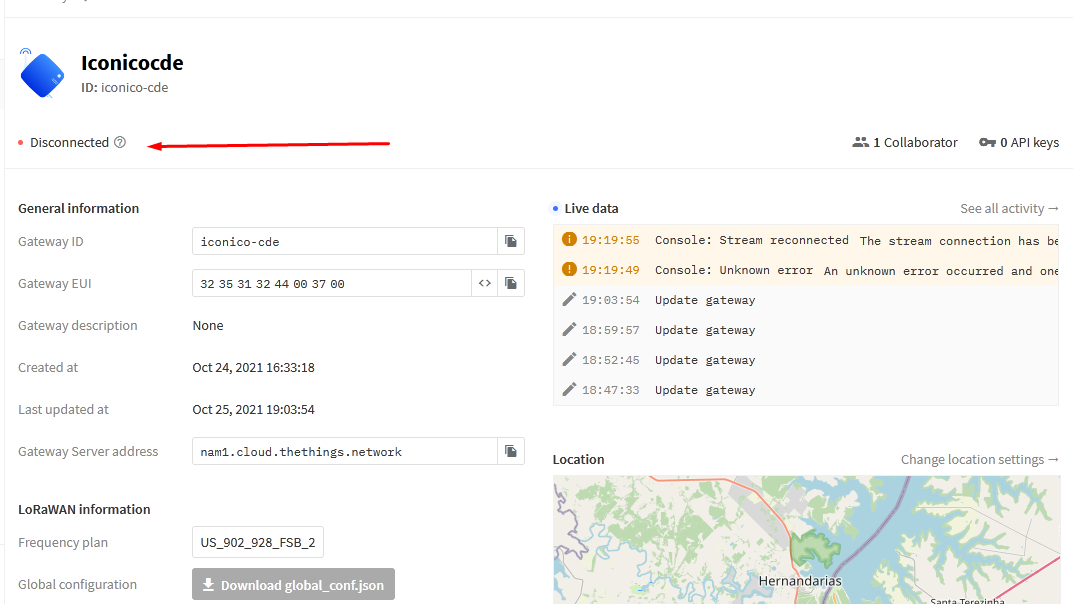The image size is (1073, 604).
Task: Copy the Gateway ID to clipboard
Action: pyautogui.click(x=510, y=241)
